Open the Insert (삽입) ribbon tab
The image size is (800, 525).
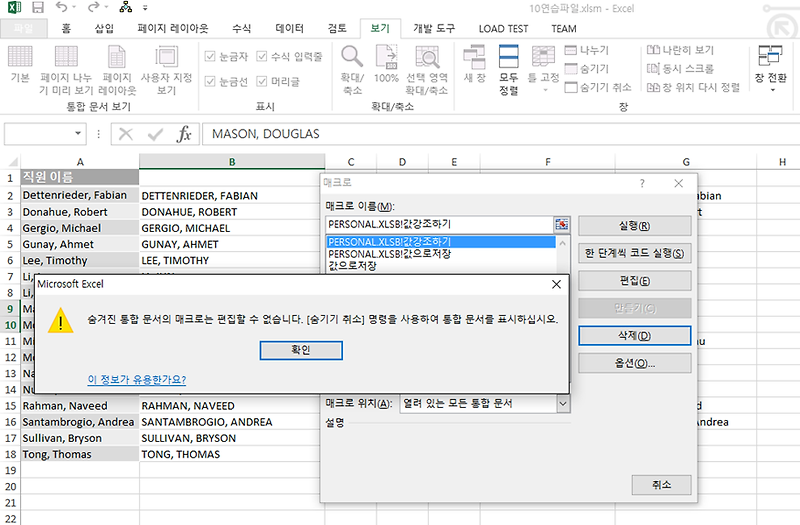click(104, 29)
